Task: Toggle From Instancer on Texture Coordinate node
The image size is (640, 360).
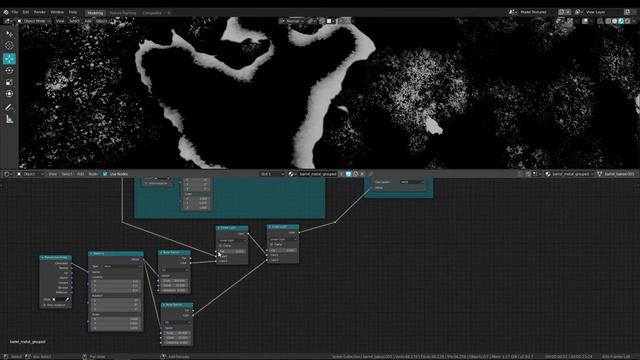Action: click(45, 305)
